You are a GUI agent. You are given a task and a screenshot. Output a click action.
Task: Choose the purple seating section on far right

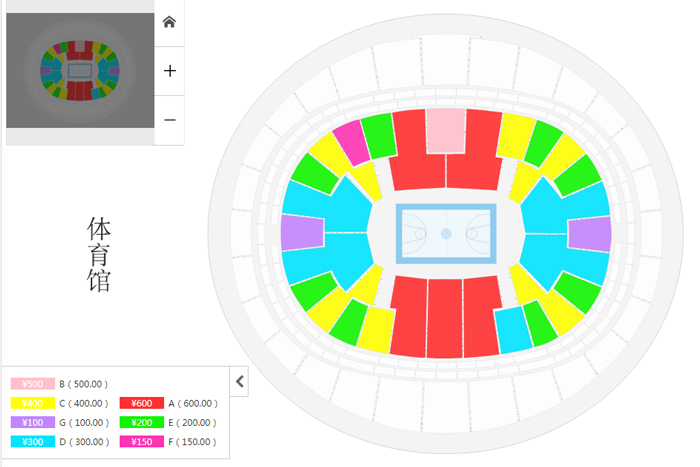[590, 234]
